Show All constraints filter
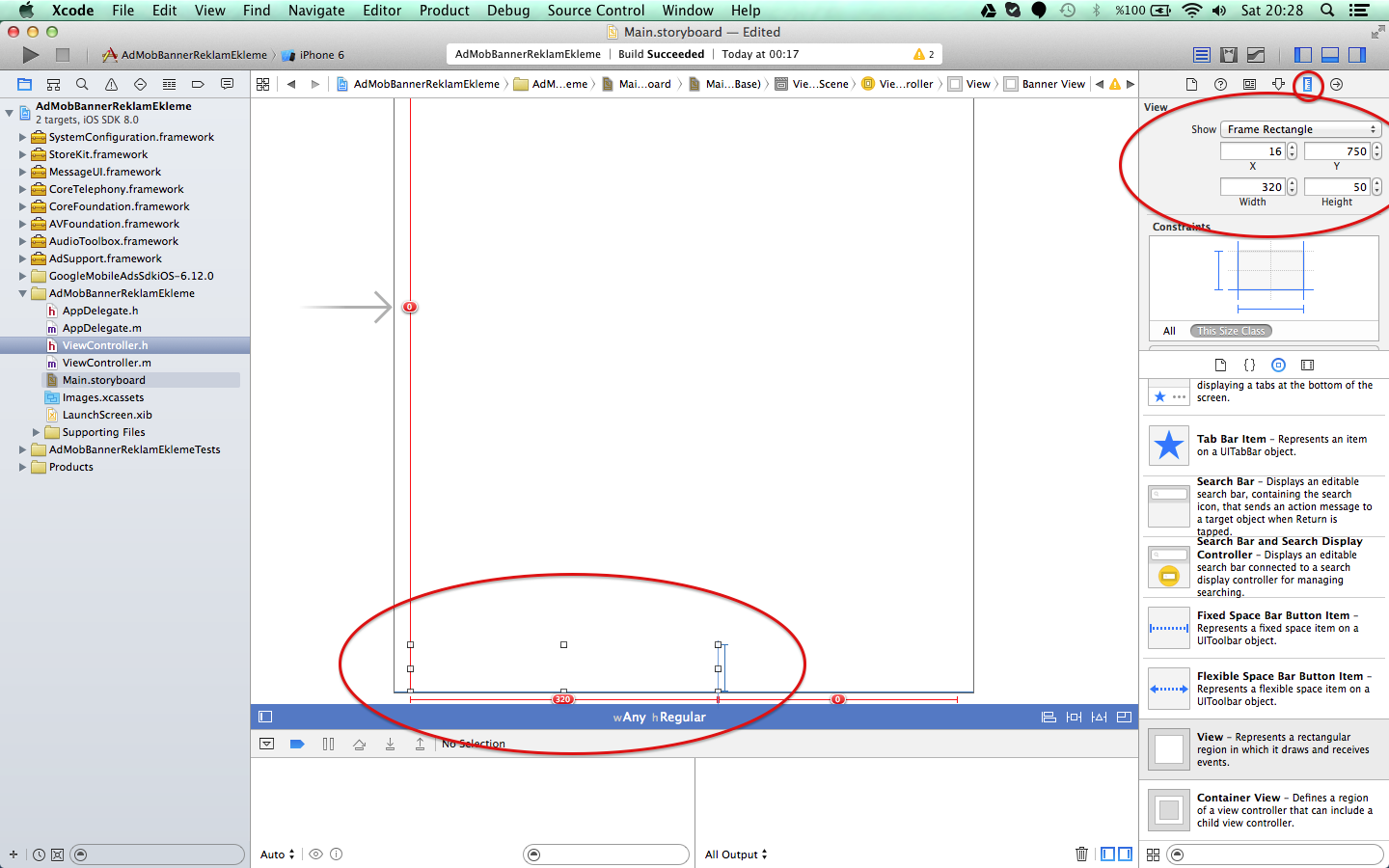Image resolution: width=1389 pixels, height=868 pixels. point(1169,331)
